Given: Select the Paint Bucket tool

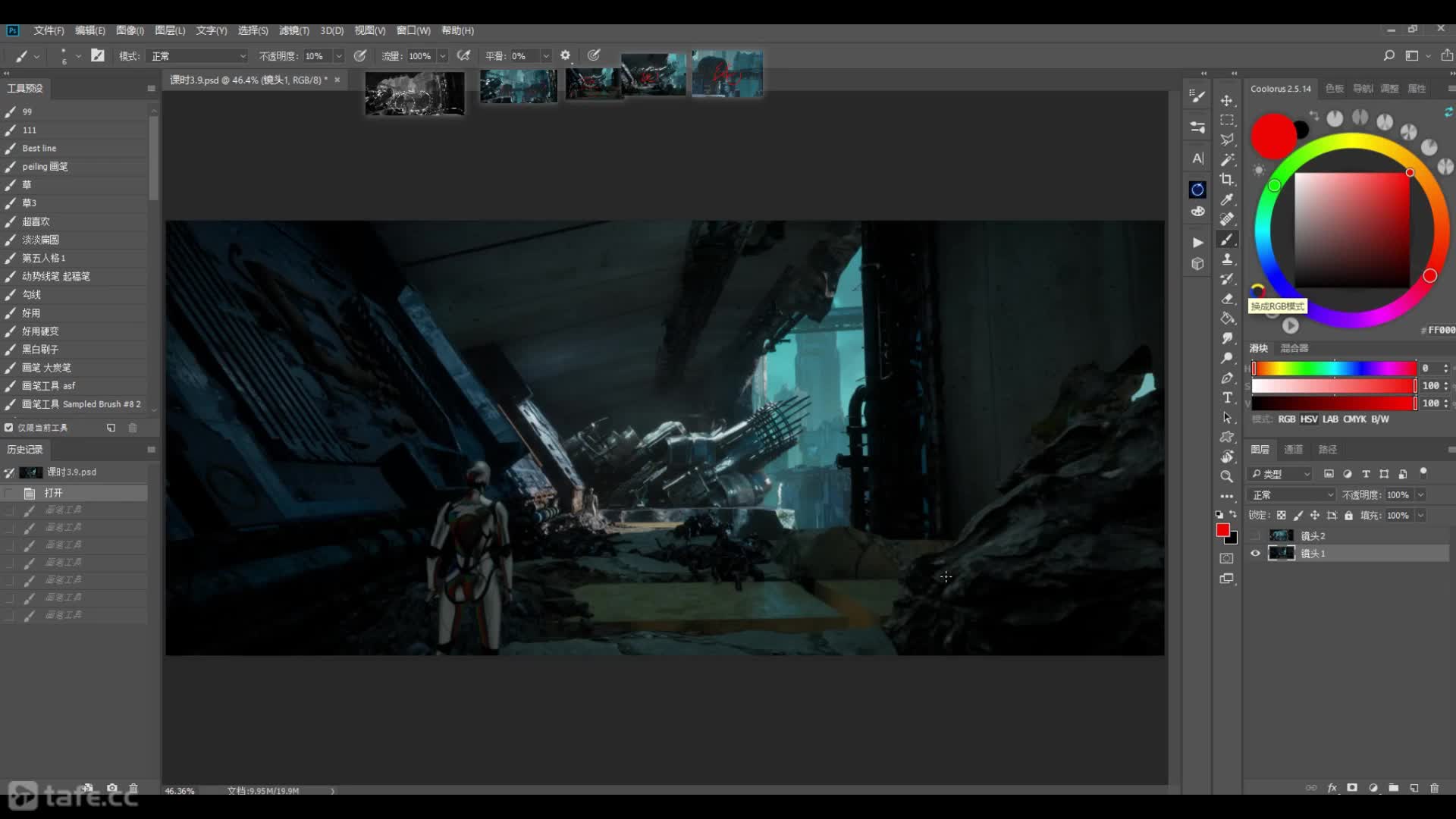Looking at the screenshot, I should coord(1226,318).
